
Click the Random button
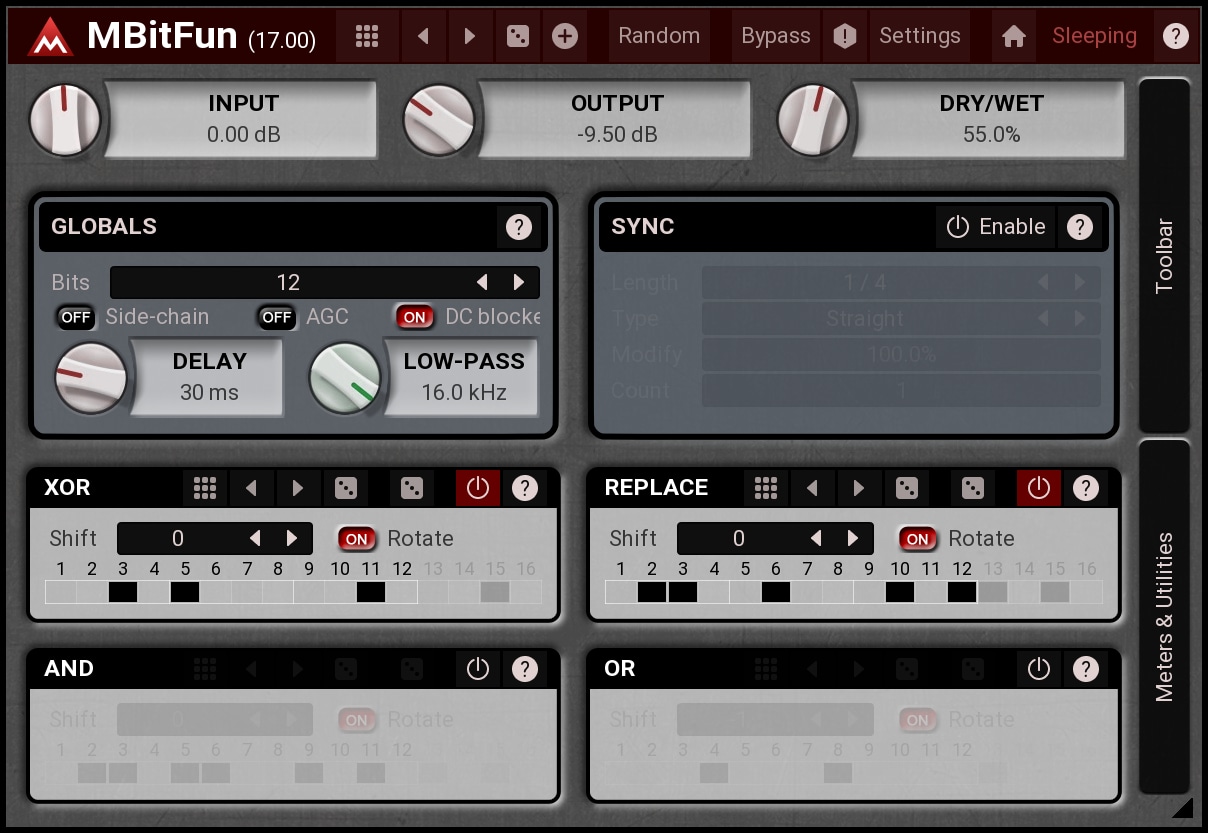[659, 36]
